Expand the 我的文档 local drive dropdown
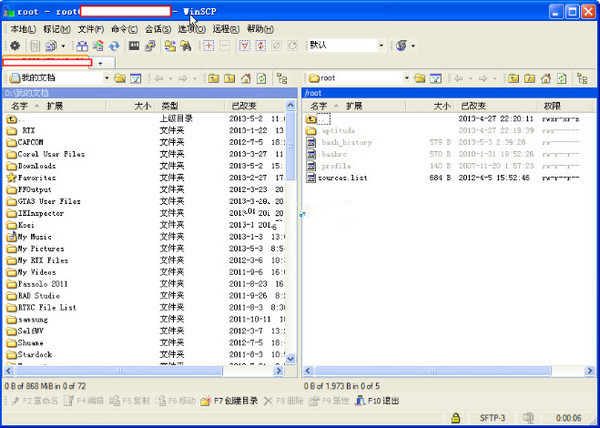Viewport: 600px width, 428px height. coord(107,78)
